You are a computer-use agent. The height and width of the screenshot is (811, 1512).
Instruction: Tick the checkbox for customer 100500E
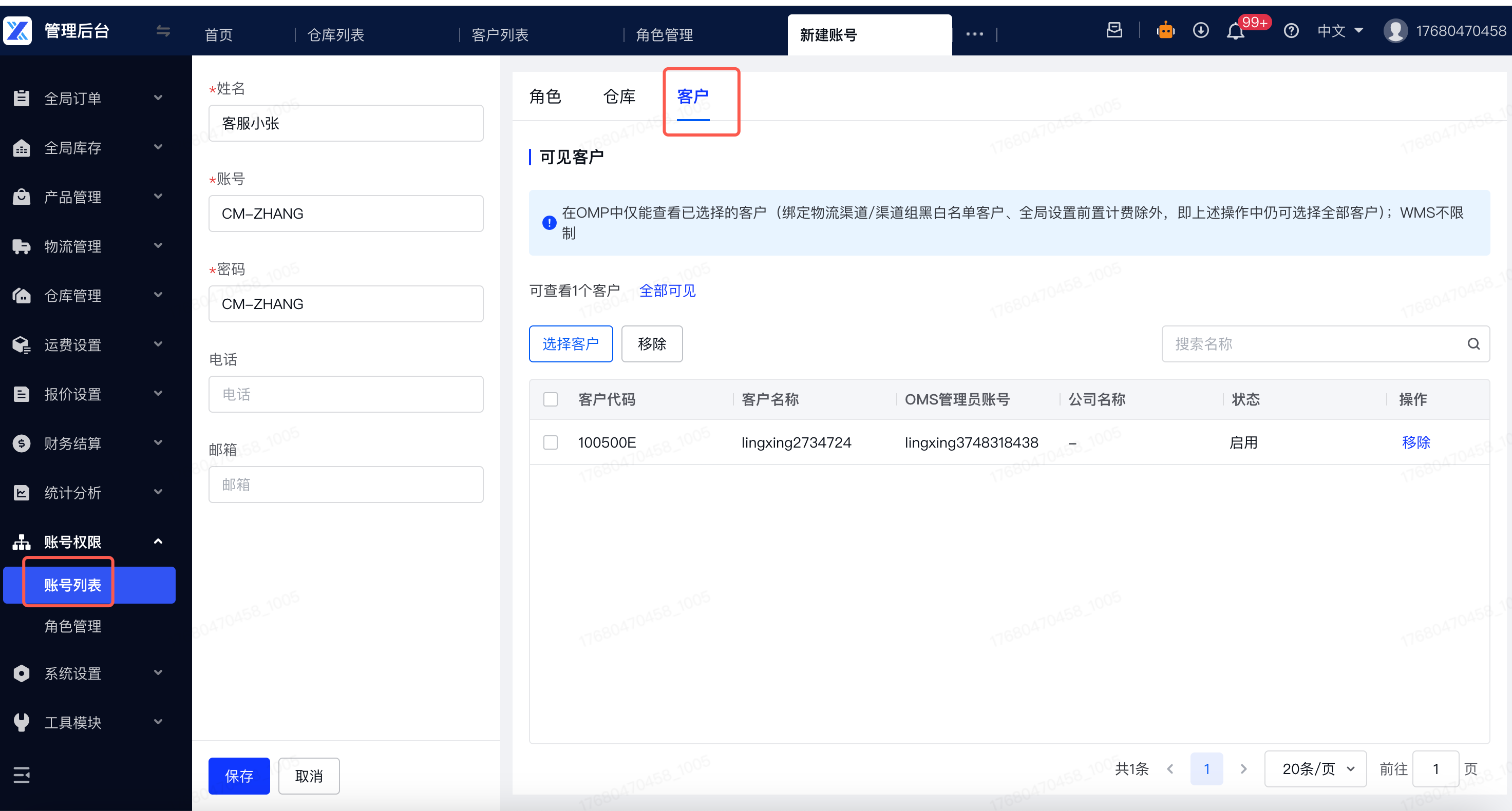click(551, 442)
